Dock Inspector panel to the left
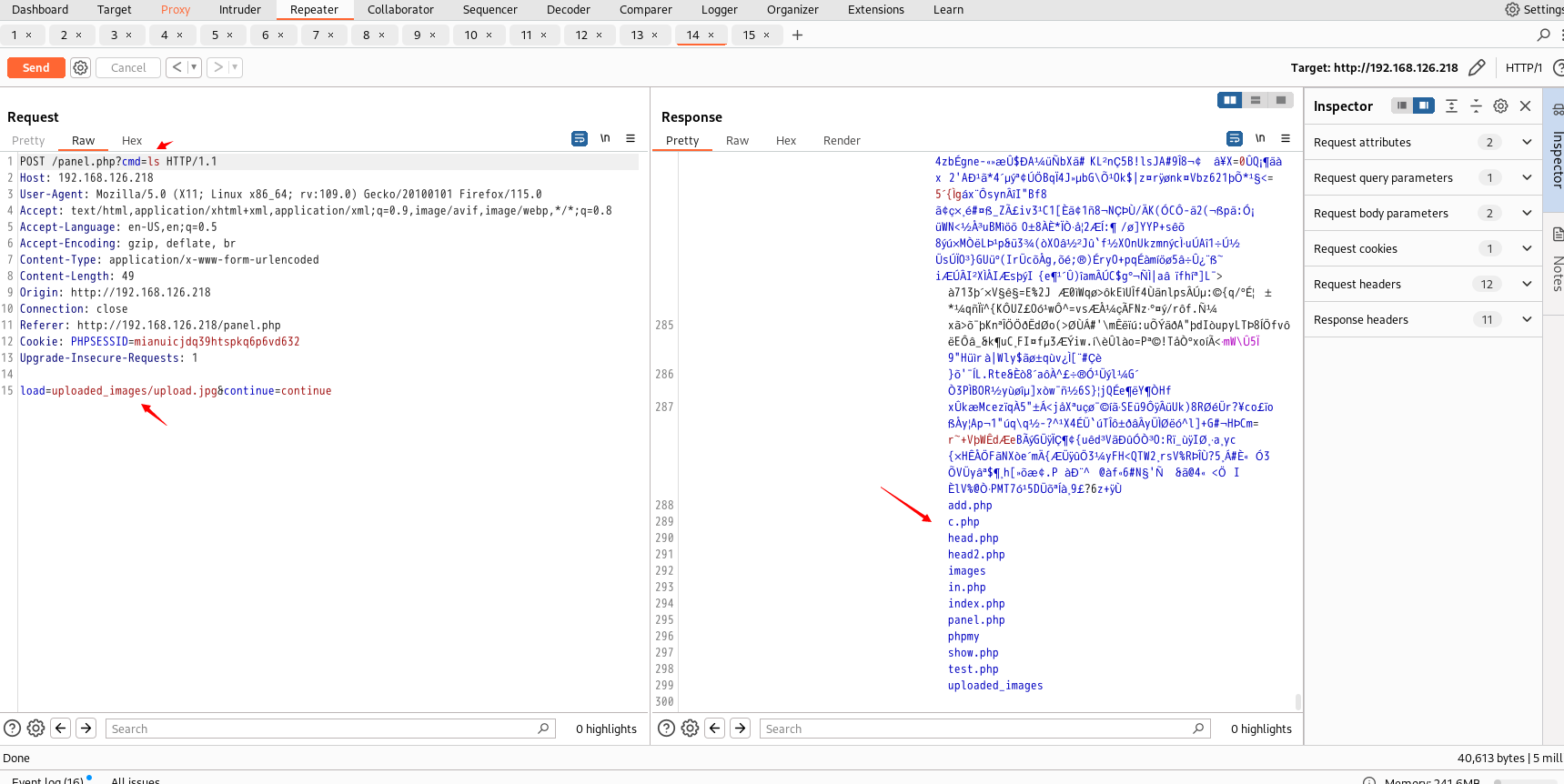The image size is (1564, 784). (x=1402, y=106)
